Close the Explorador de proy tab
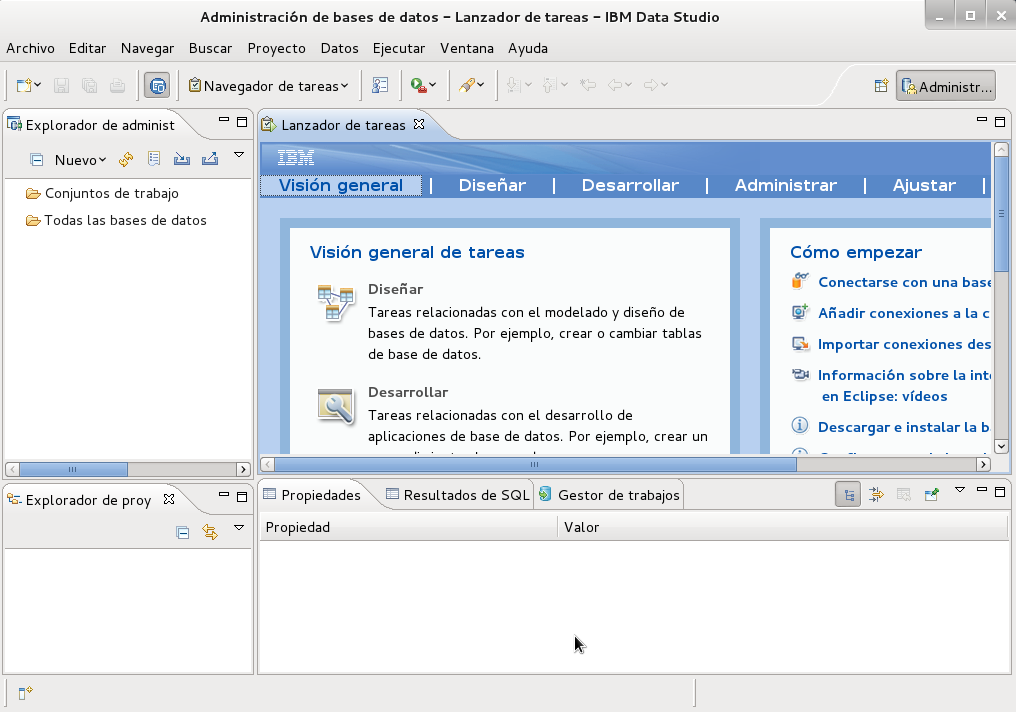The image size is (1016, 712). tap(169, 499)
